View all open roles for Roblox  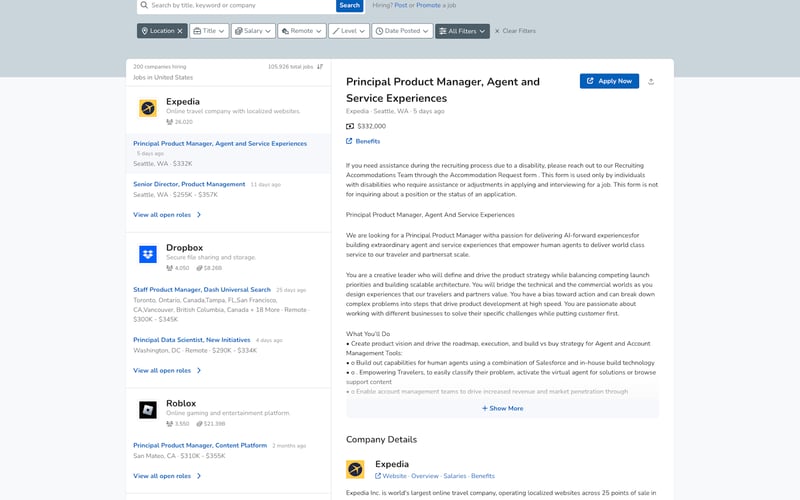[x=167, y=476]
